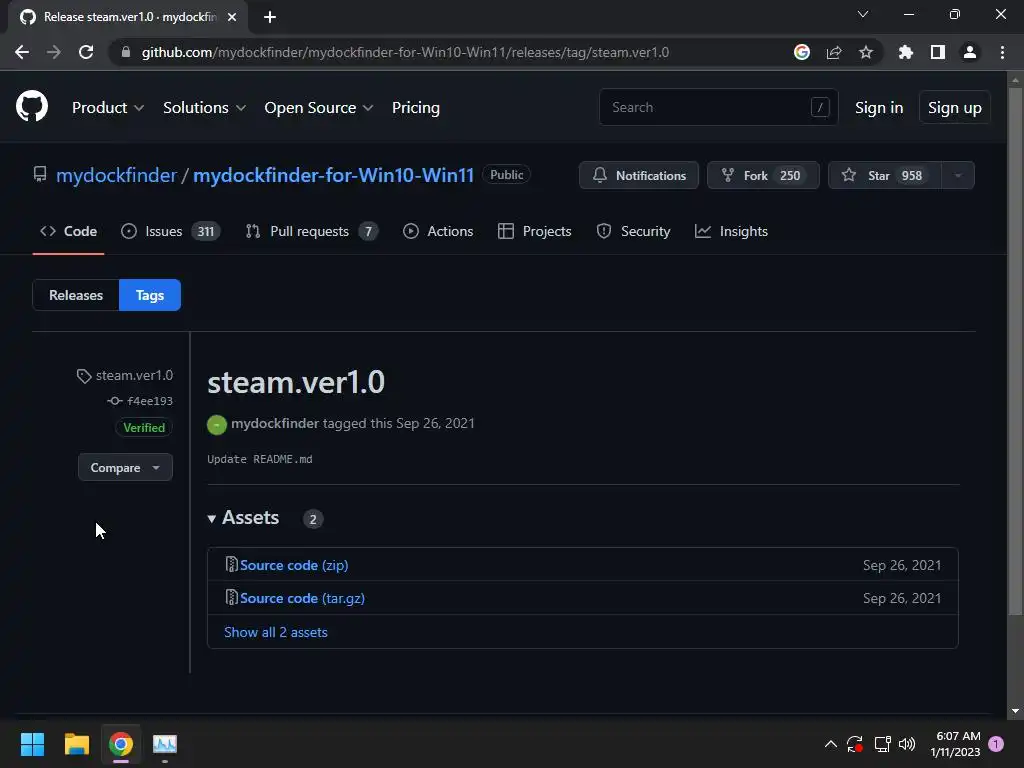
Task: Close the Release steam.ver1.0 tab
Action: [x=232, y=17]
